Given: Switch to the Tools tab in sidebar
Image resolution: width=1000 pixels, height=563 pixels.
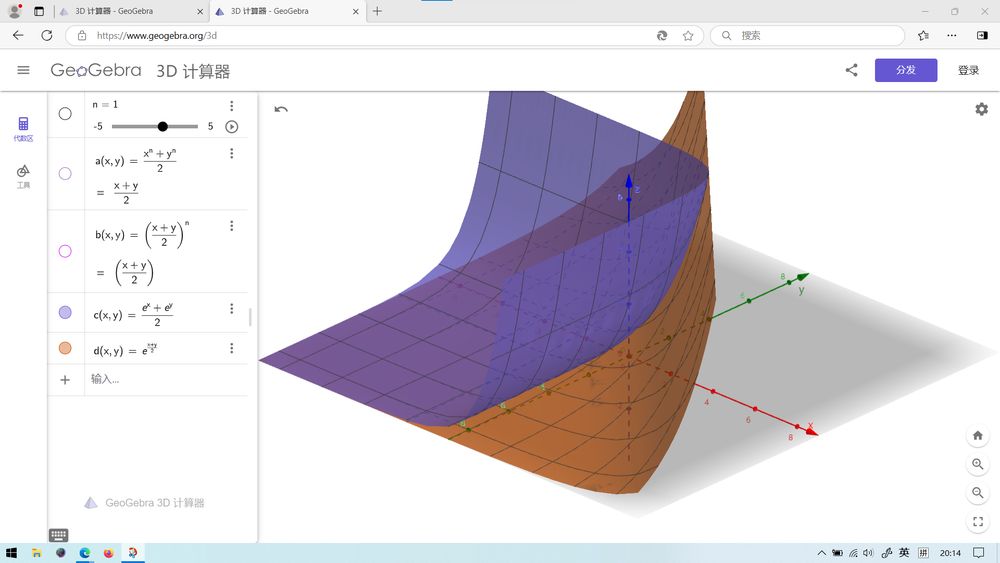Looking at the screenshot, I should pyautogui.click(x=23, y=176).
